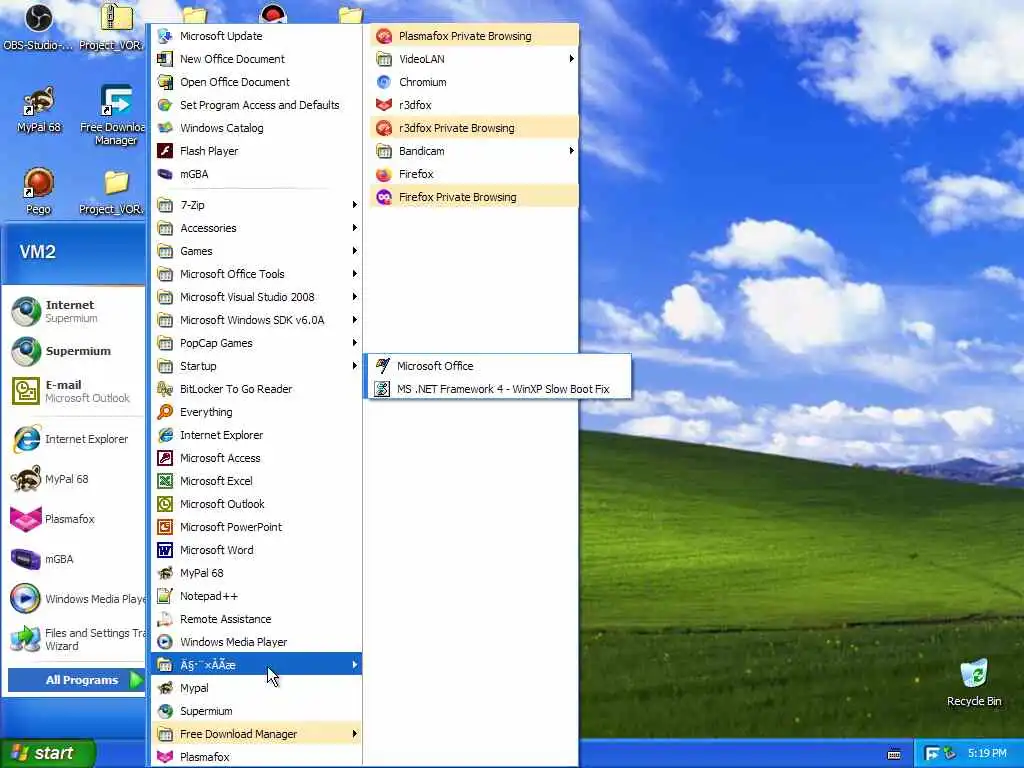This screenshot has width=1024, height=768.
Task: Click the taskbar clock showing 5:19 PM
Action: pos(987,753)
